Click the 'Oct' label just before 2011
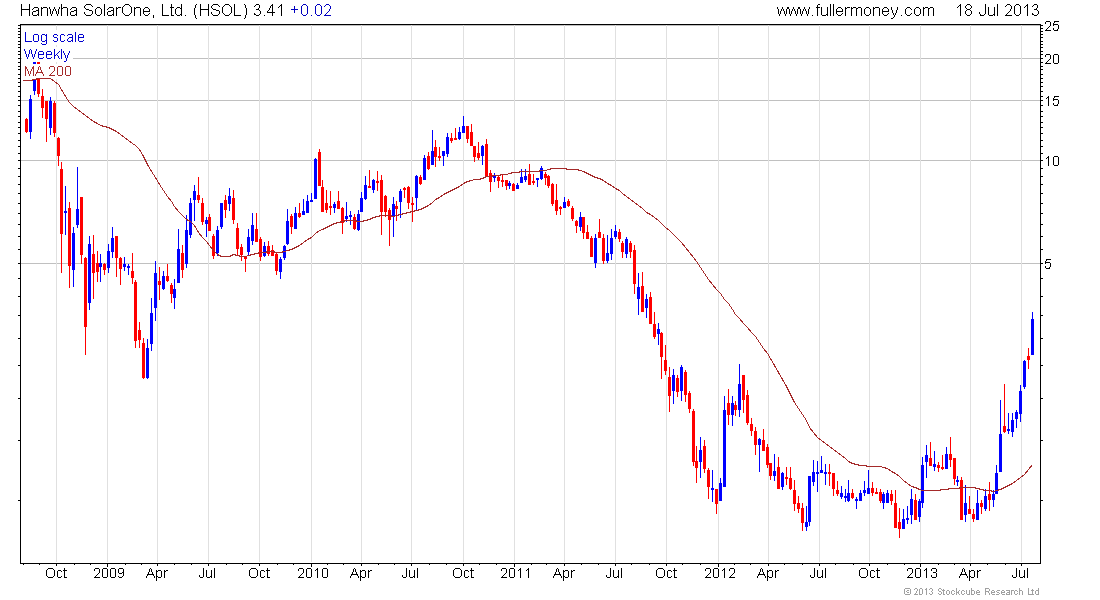The image size is (1100, 600). click(463, 573)
